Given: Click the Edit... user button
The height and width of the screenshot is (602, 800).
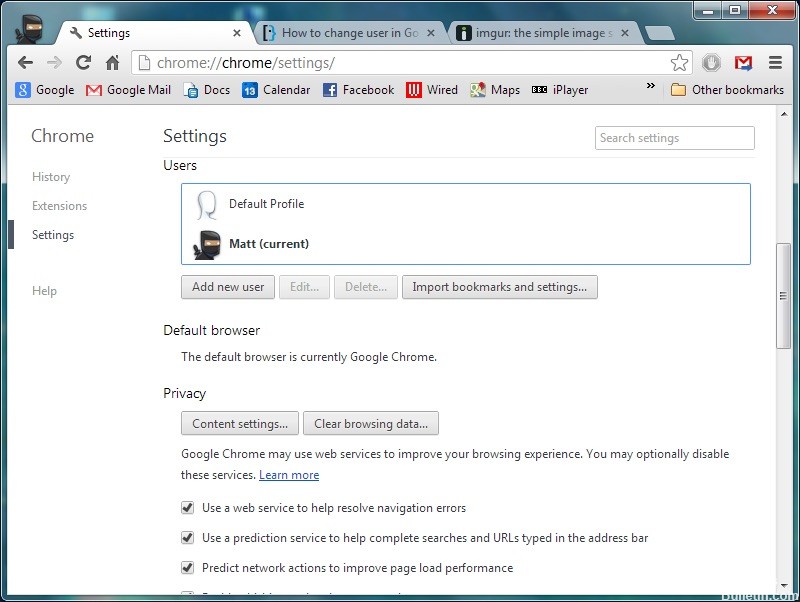Looking at the screenshot, I should click(x=304, y=287).
